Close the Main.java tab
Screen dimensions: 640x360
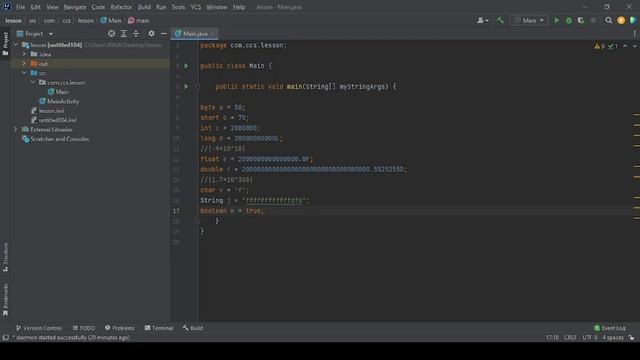(213, 33)
